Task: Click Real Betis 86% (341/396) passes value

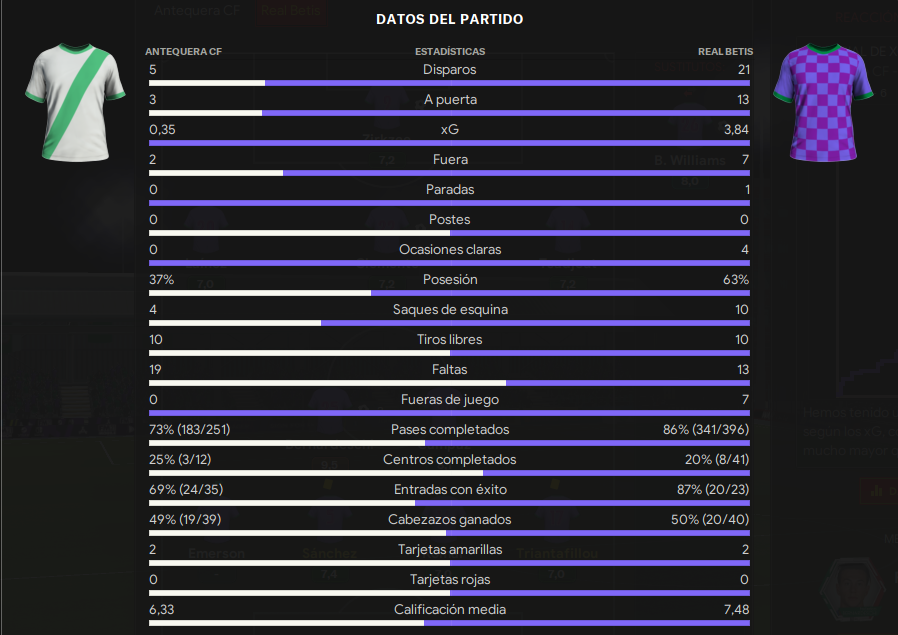Action: 706,429
